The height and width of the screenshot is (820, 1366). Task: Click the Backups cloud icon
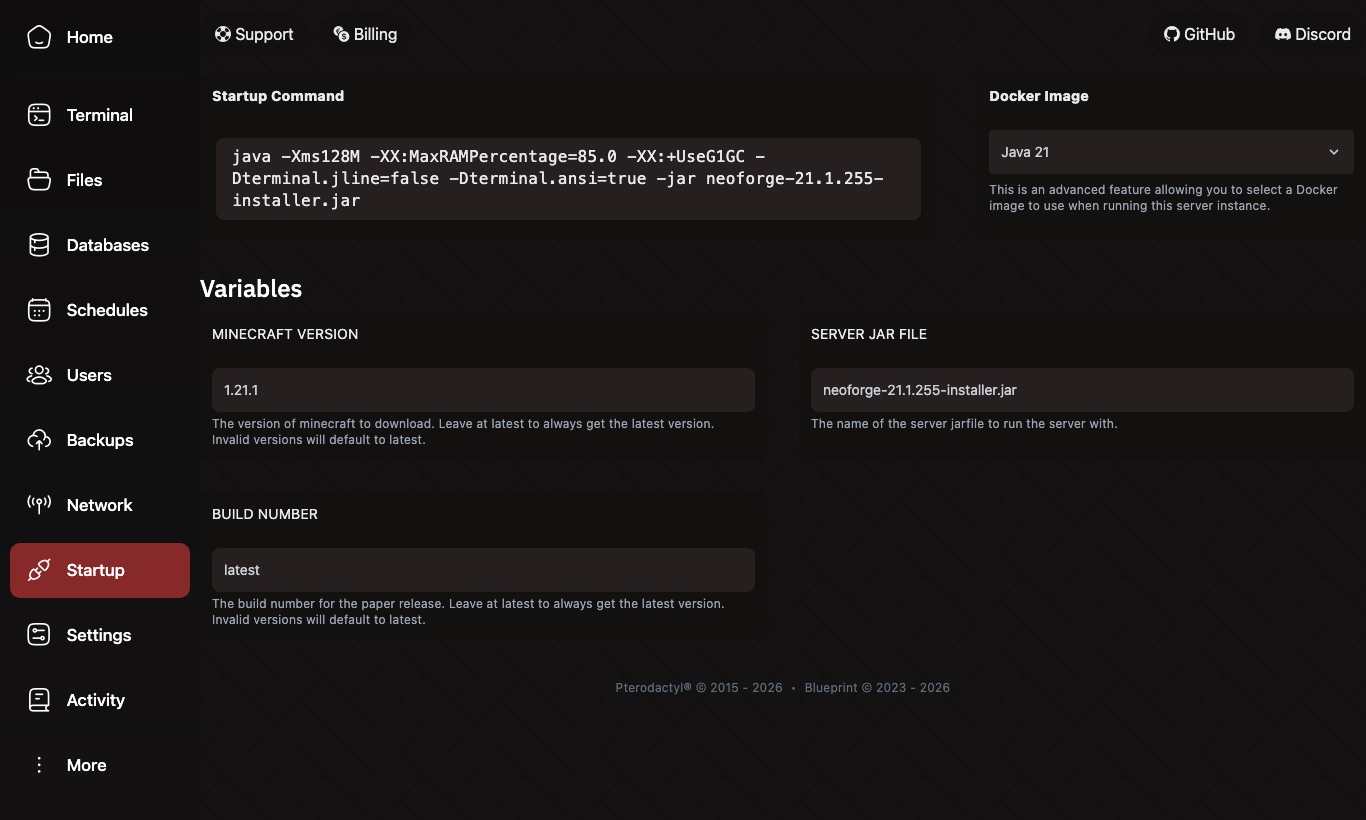coord(39,440)
